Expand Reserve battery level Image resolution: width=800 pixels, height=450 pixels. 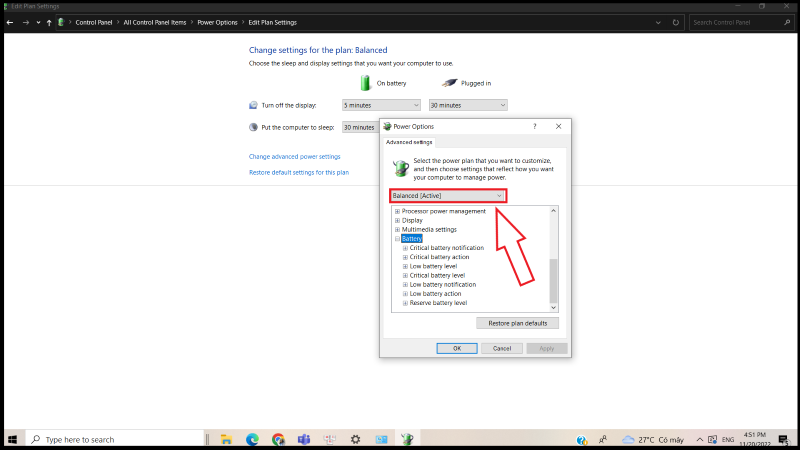(405, 303)
